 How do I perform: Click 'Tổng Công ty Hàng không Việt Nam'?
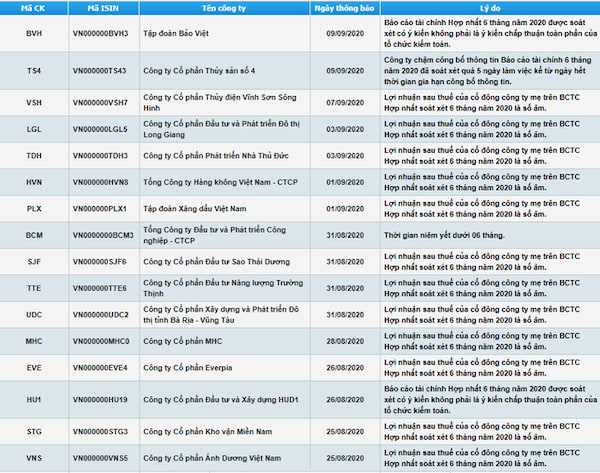[x=220, y=182]
